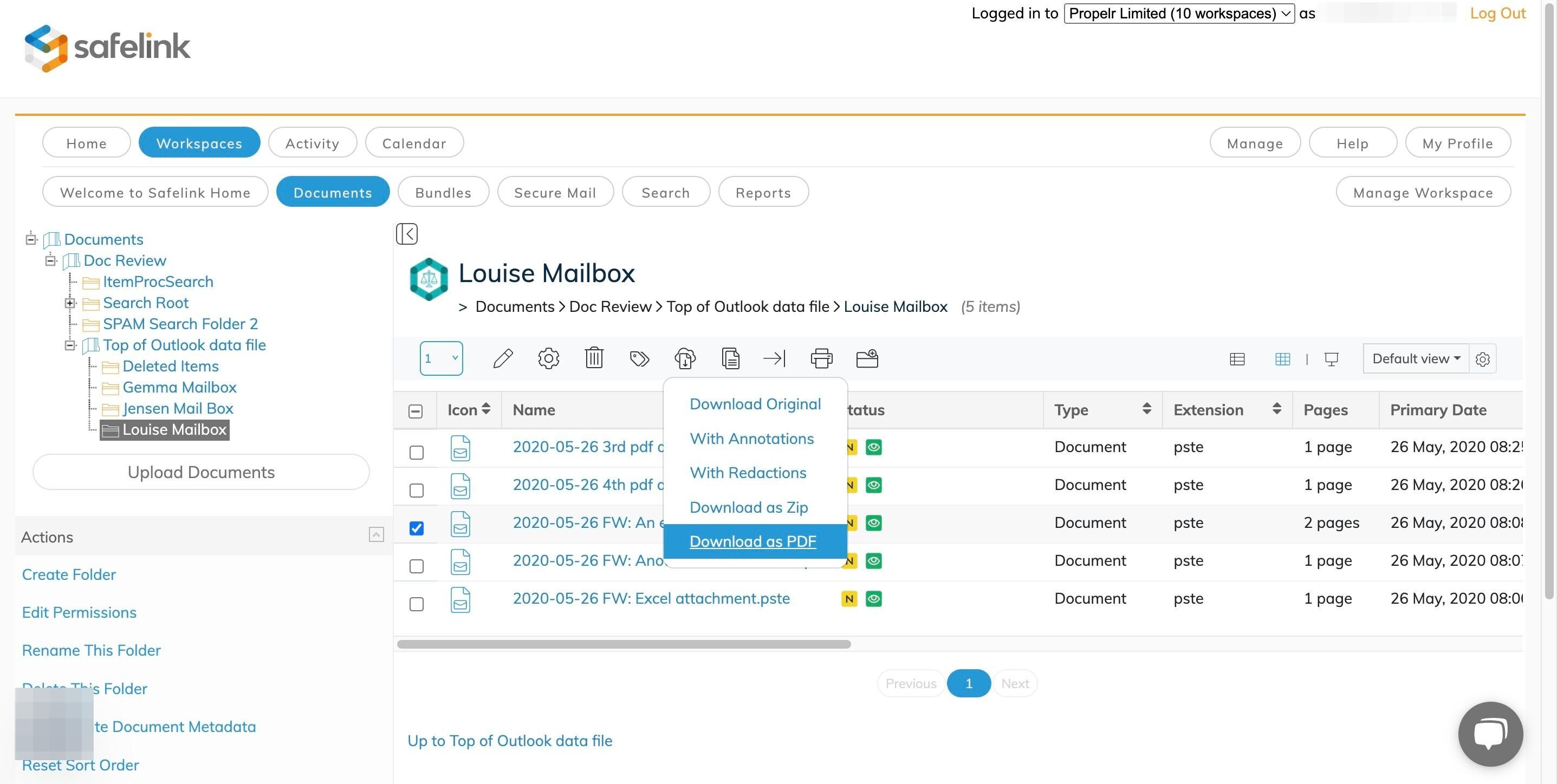Image resolution: width=1557 pixels, height=784 pixels.
Task: Click the pencil edit icon in toolbar
Action: (x=503, y=359)
